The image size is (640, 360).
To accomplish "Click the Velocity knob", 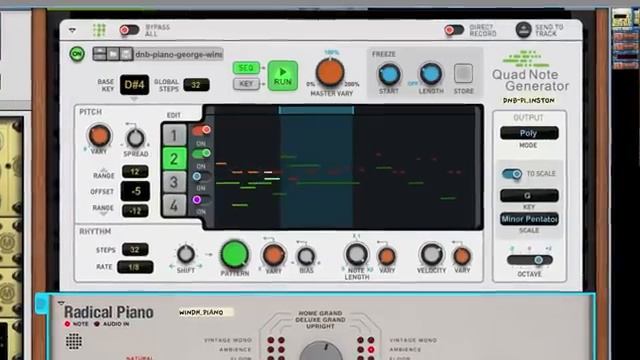I will [431, 255].
